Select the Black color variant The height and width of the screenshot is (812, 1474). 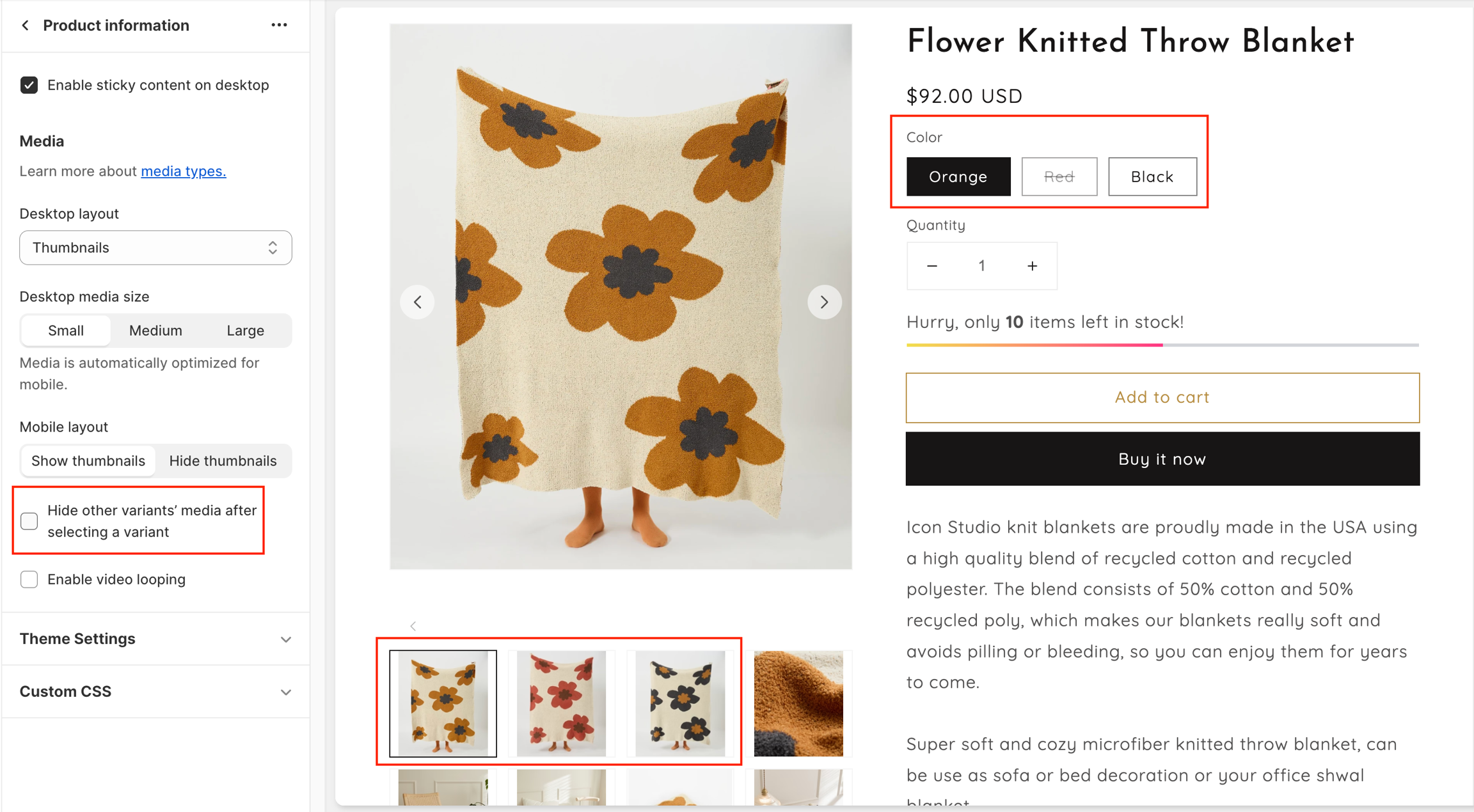coord(1152,176)
